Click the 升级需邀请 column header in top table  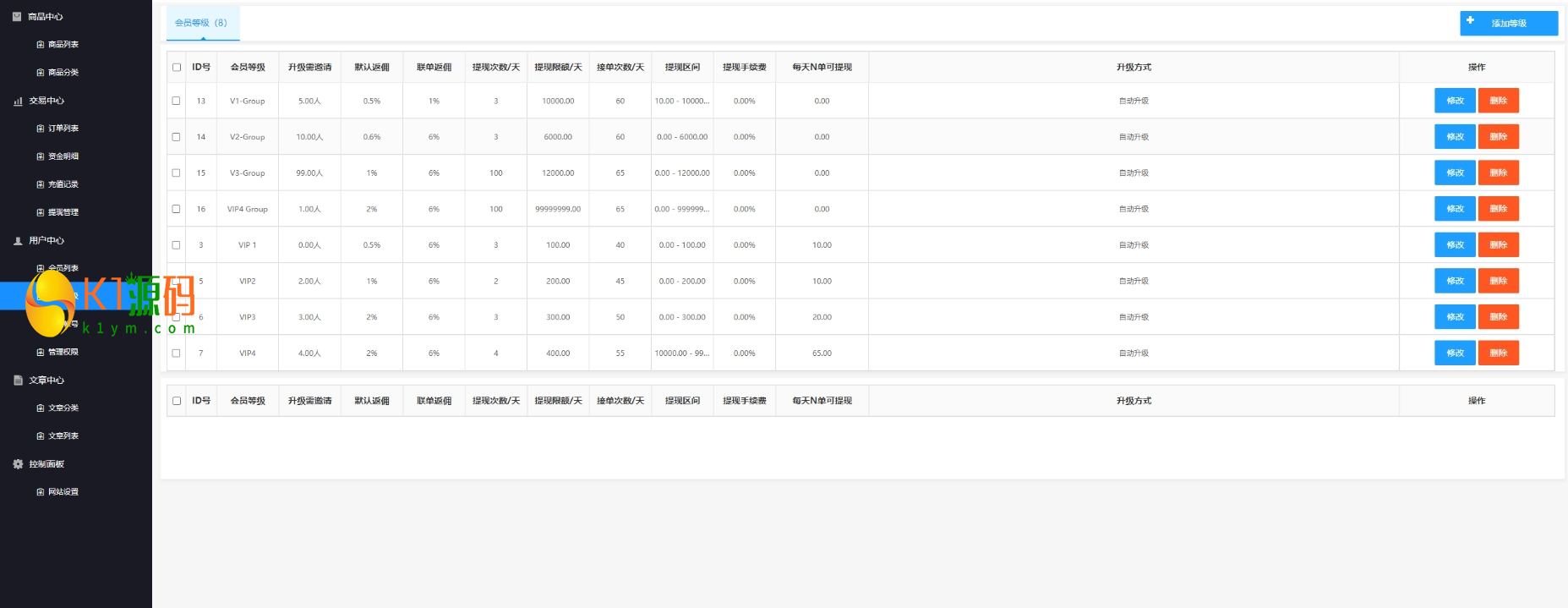pos(309,67)
